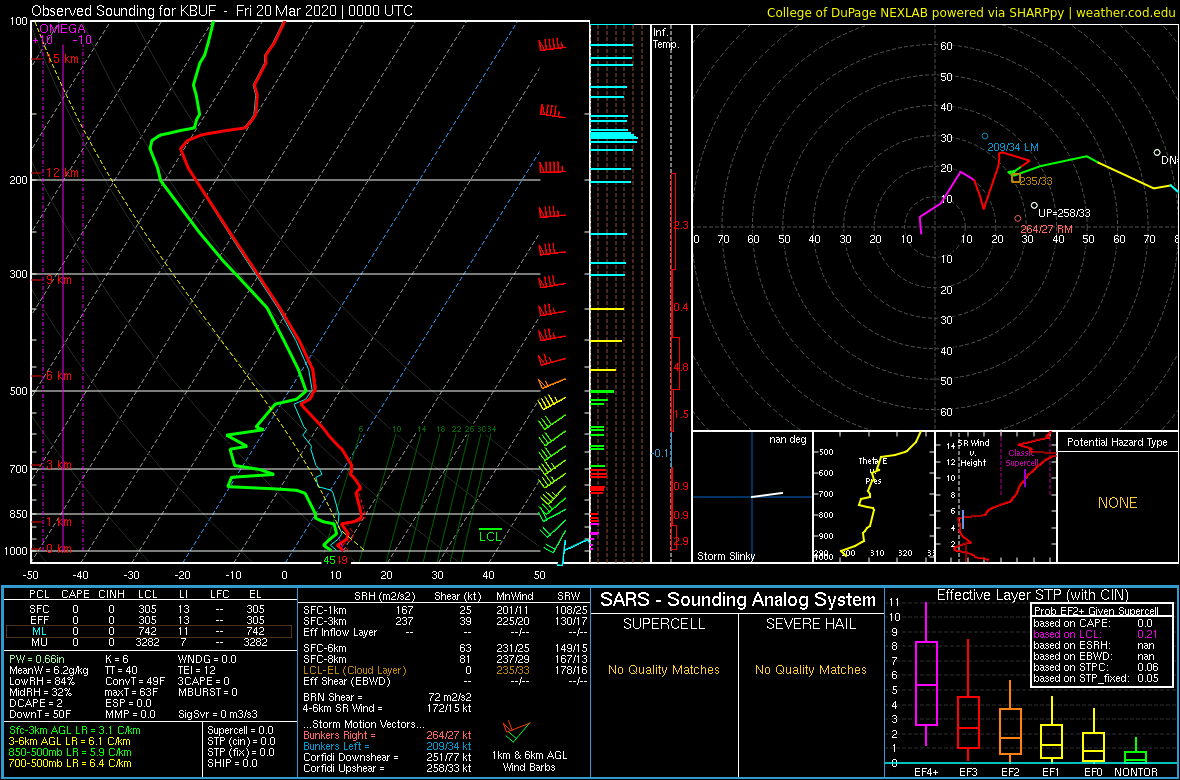This screenshot has width=1180, height=780.
Task: Click the based on STP_fixed row
Action: [x=1096, y=680]
